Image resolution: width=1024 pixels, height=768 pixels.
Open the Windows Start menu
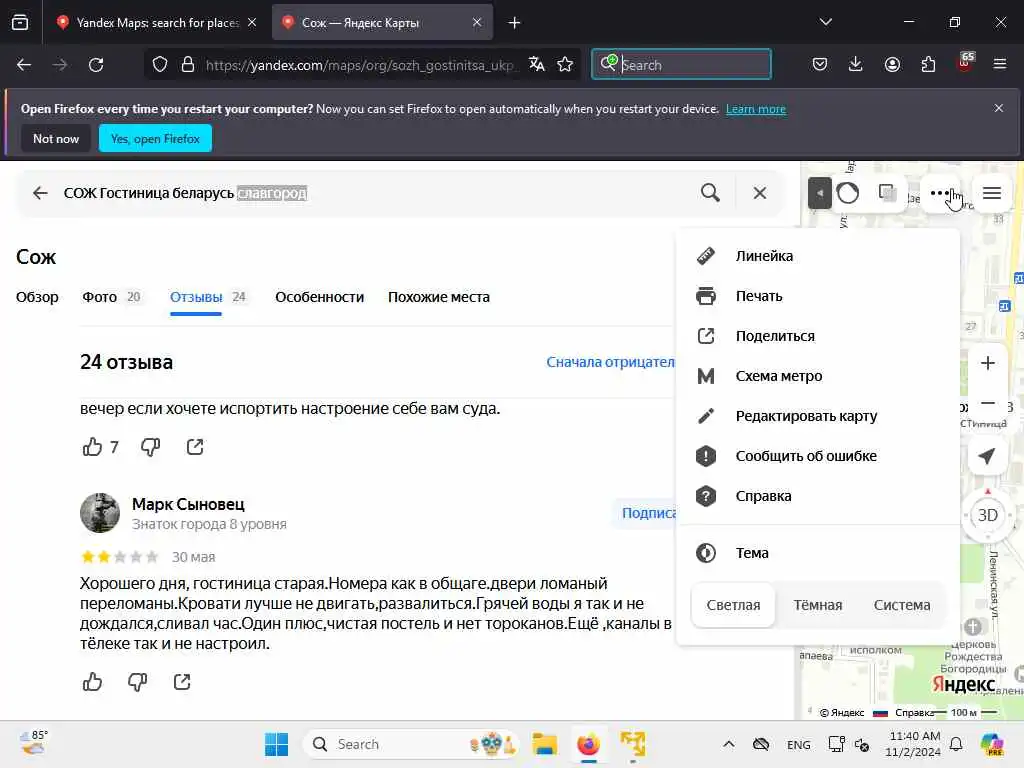pyautogui.click(x=276, y=744)
